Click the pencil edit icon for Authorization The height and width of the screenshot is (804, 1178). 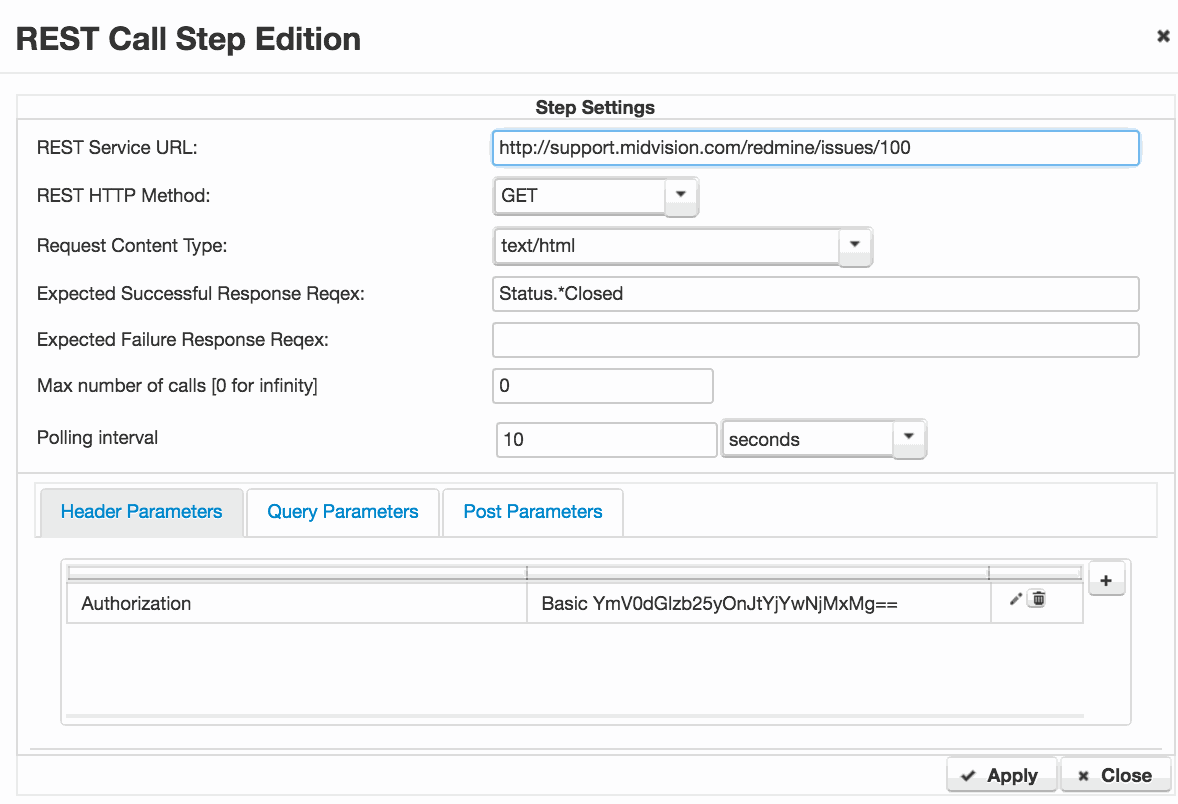[1016, 599]
